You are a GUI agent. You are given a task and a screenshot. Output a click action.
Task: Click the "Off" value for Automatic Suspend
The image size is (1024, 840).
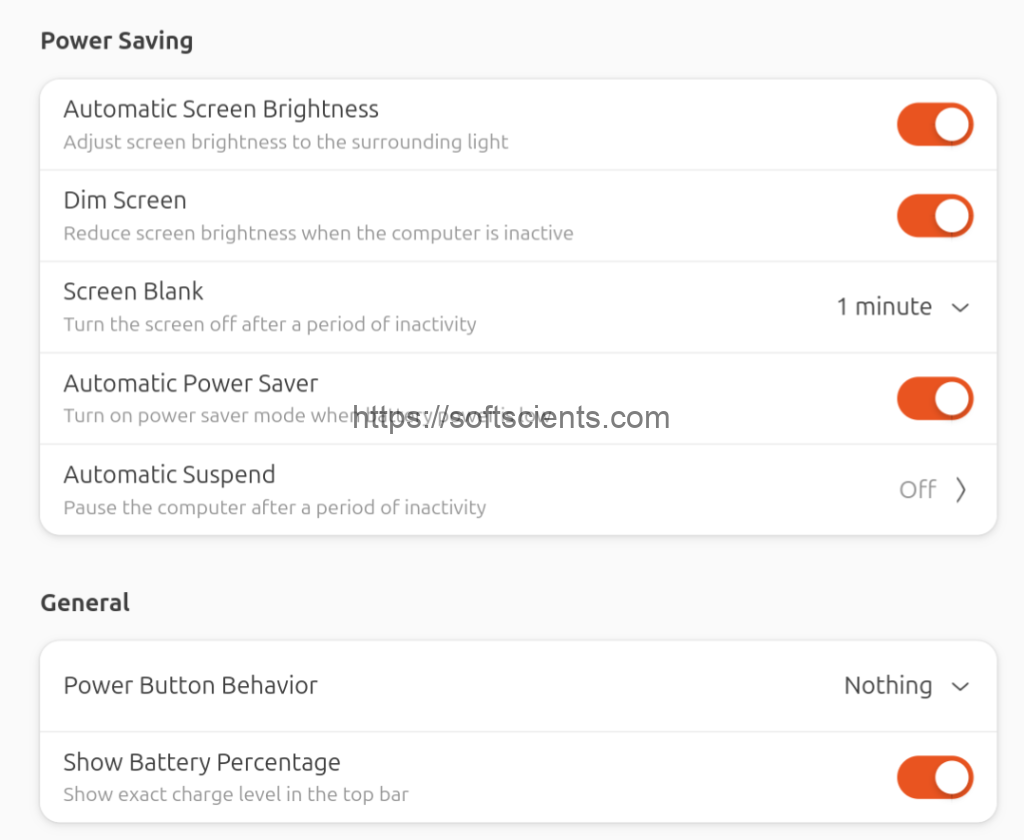coord(917,490)
